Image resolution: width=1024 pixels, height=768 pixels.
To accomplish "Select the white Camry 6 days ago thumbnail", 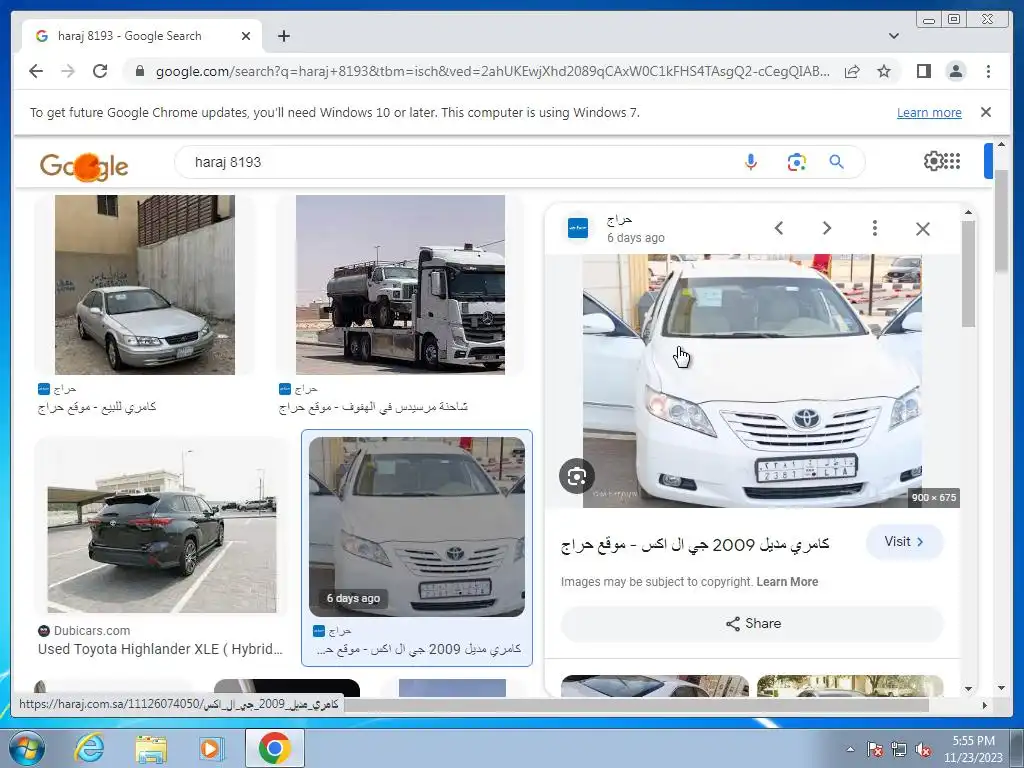I will pyautogui.click(x=417, y=527).
